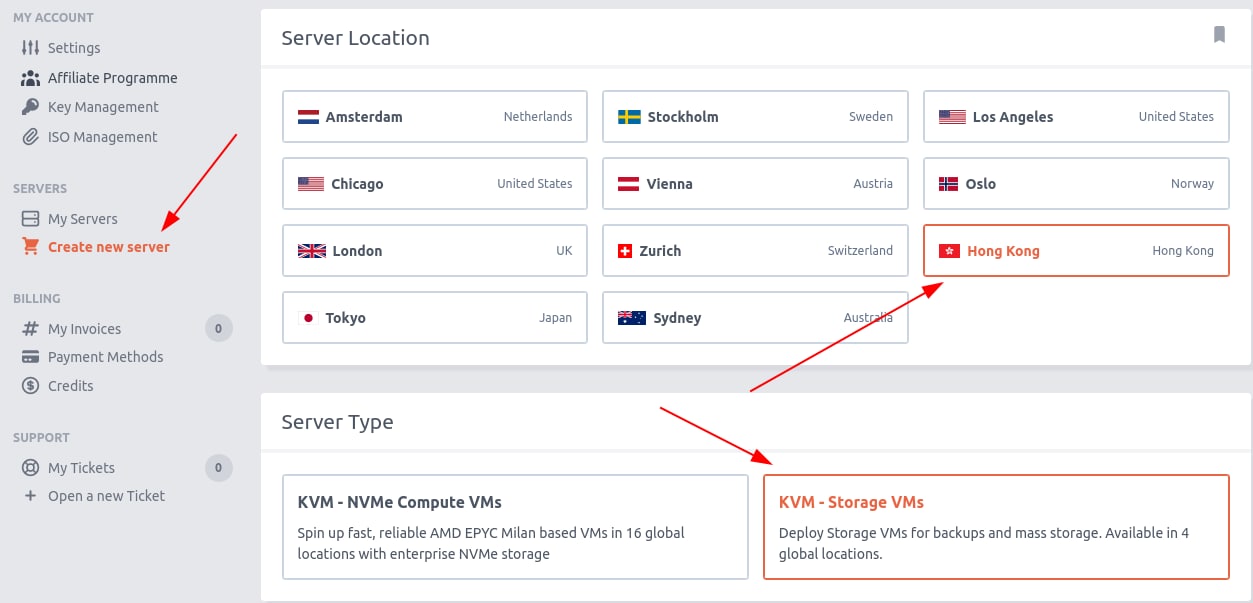Click the My Invoices count badge
This screenshot has height=603, width=1253.
pos(218,328)
